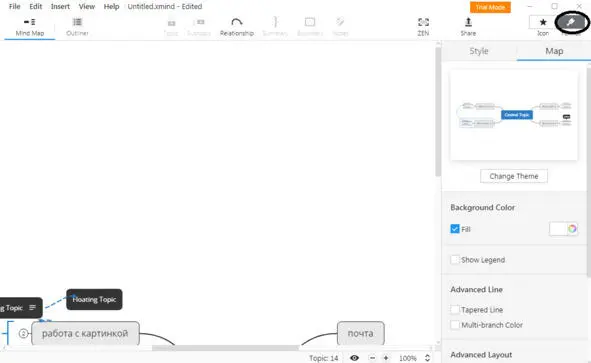Enable the Tapered Line option
The image size is (591, 363).
tap(455, 309)
